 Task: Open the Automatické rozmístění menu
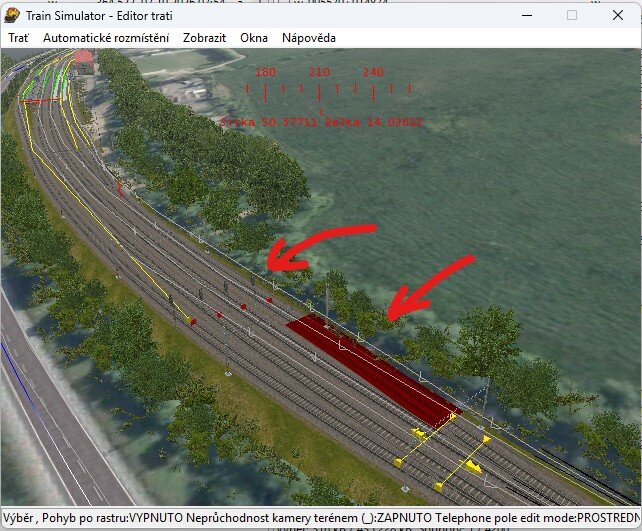click(106, 38)
